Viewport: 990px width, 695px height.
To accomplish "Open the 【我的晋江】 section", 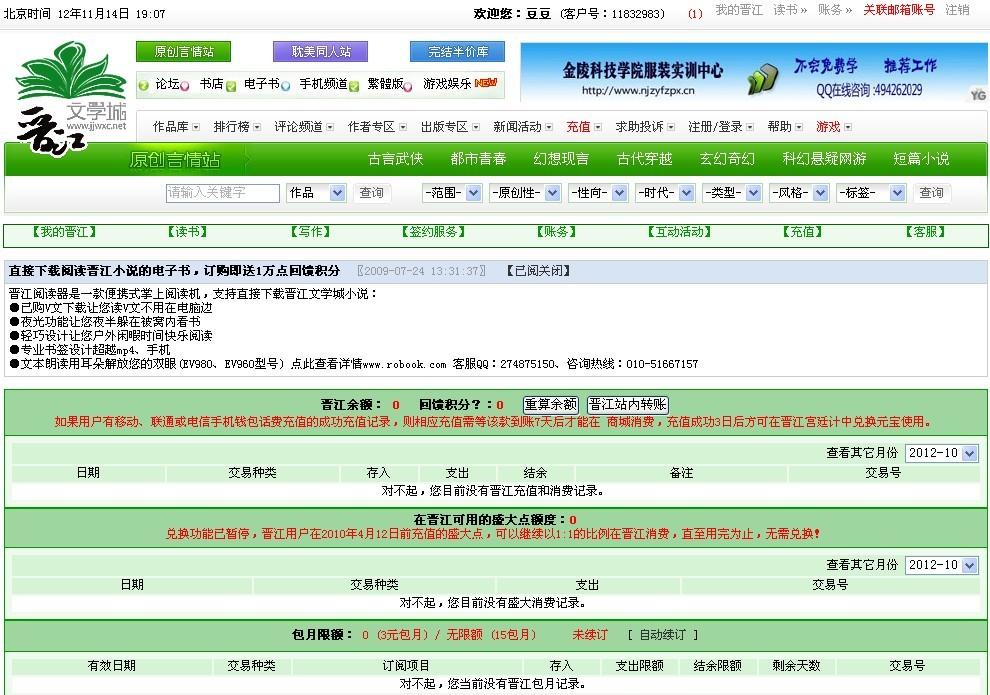I will (64, 232).
